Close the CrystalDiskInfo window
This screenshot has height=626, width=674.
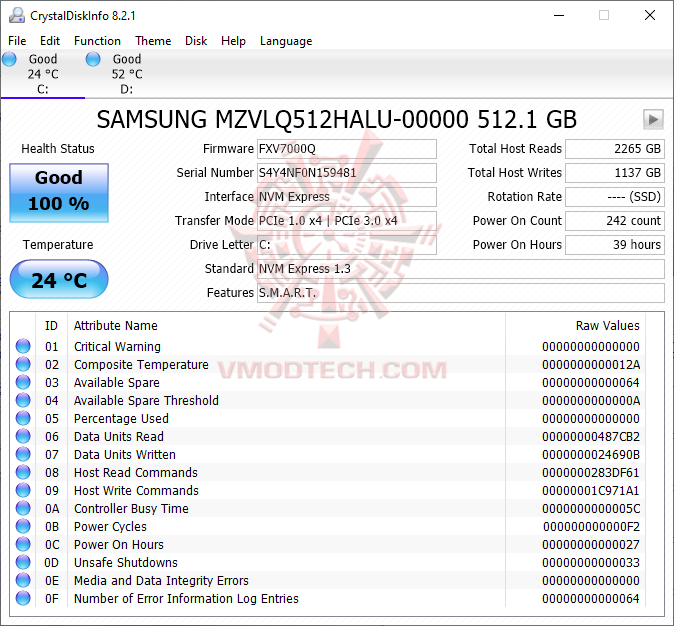(x=649, y=15)
